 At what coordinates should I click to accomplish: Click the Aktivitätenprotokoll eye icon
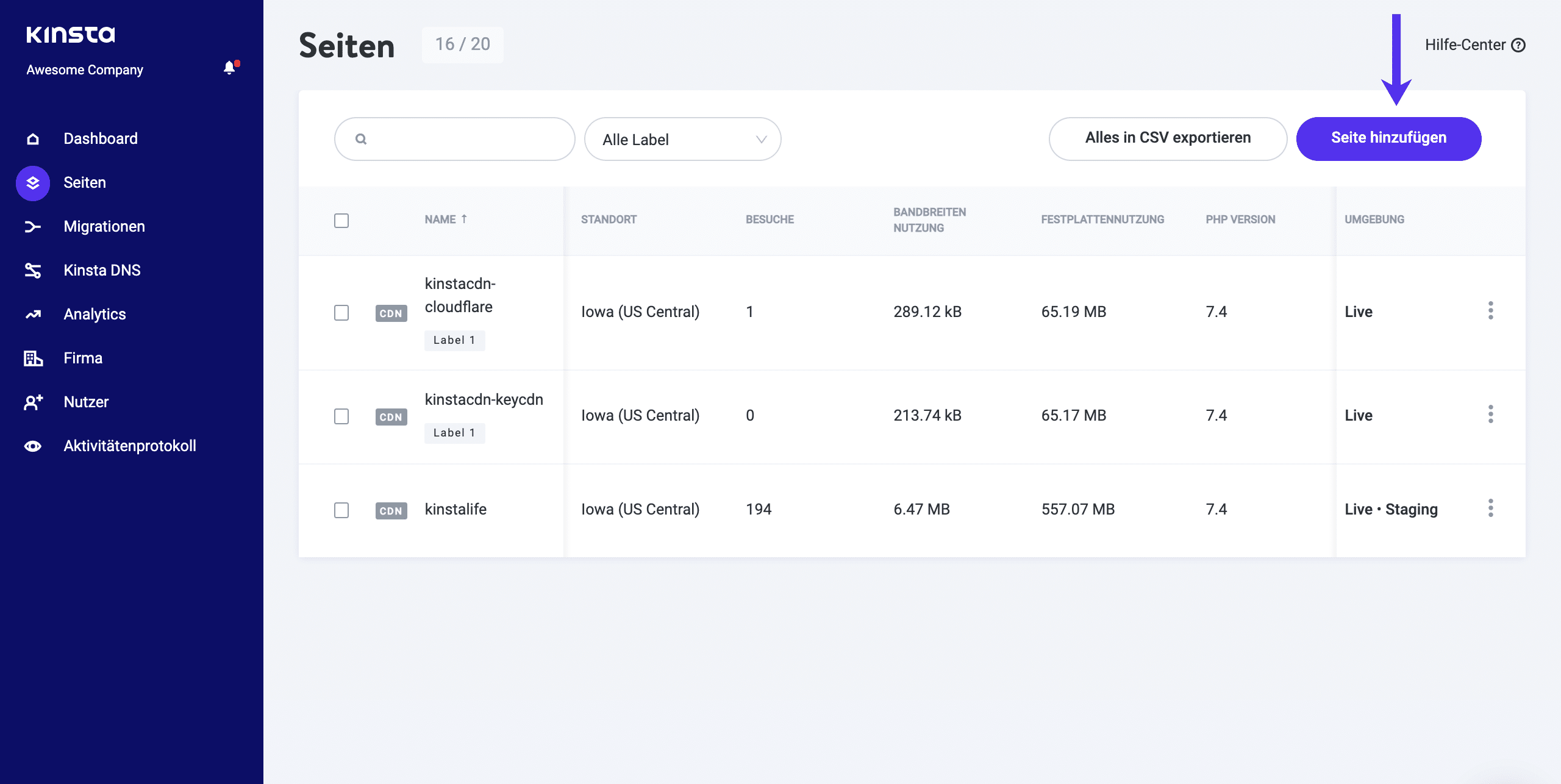pos(33,446)
